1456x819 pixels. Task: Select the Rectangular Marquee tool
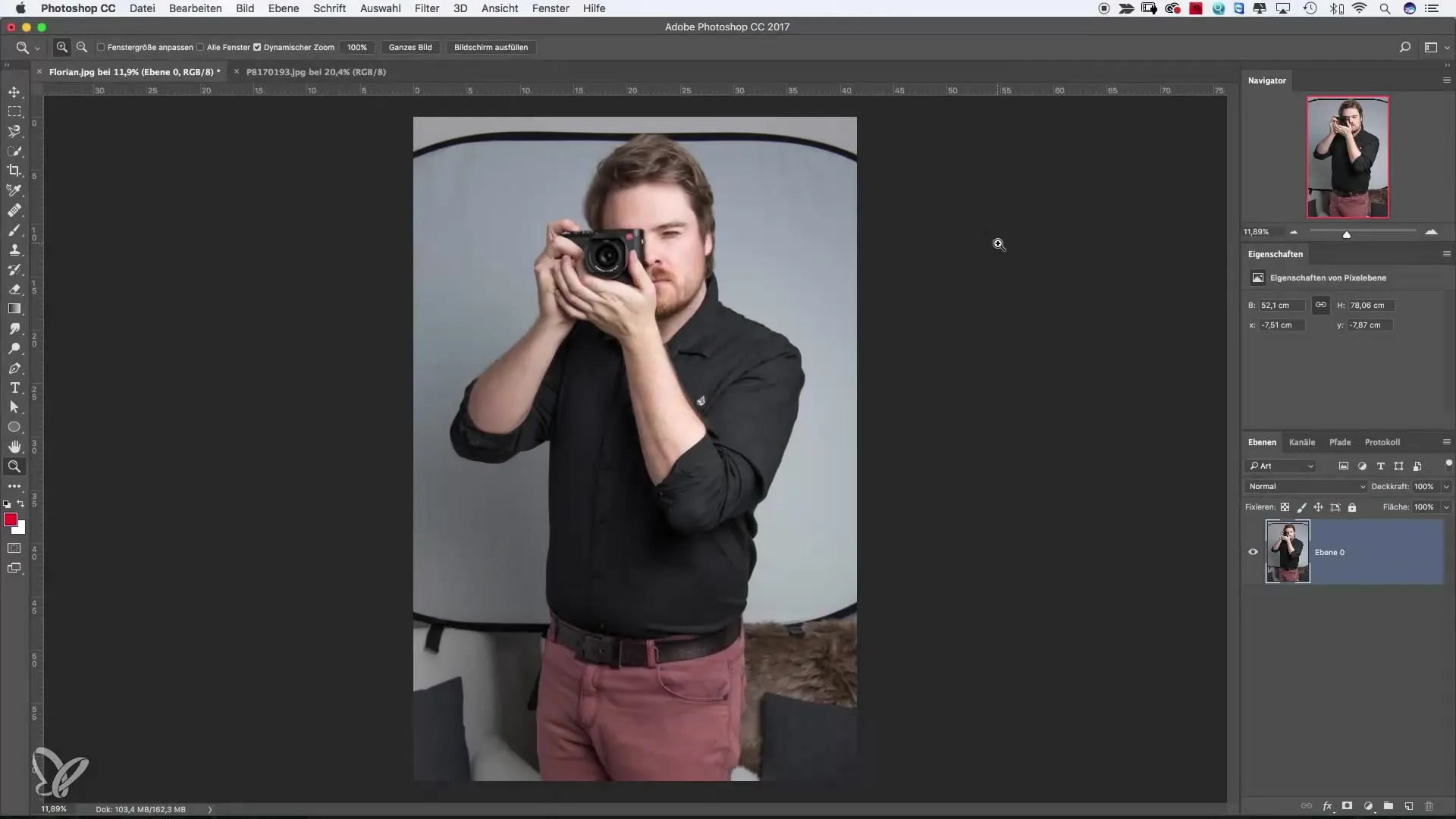(x=14, y=111)
